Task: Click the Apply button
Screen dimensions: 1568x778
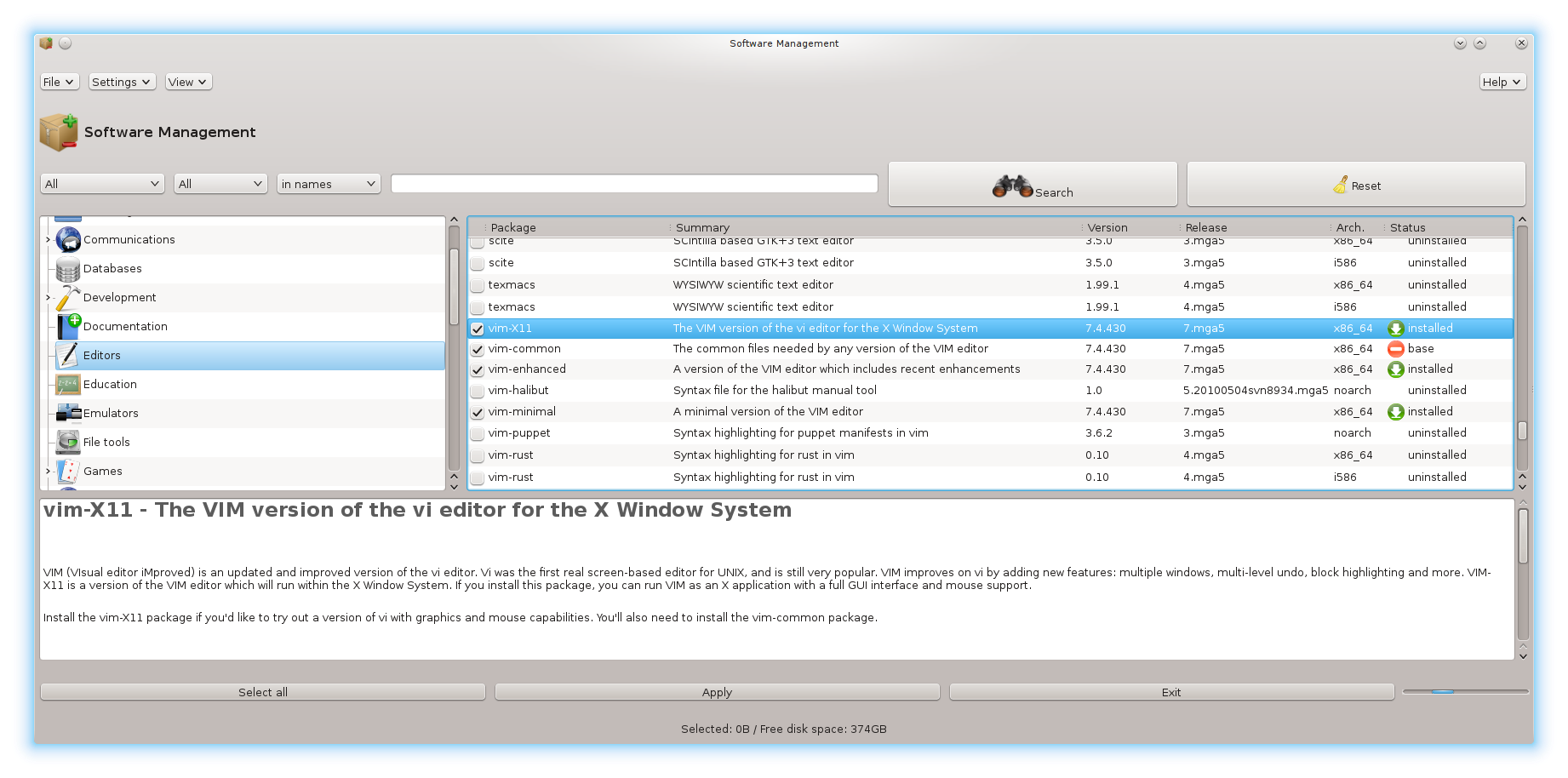Action: pos(718,692)
